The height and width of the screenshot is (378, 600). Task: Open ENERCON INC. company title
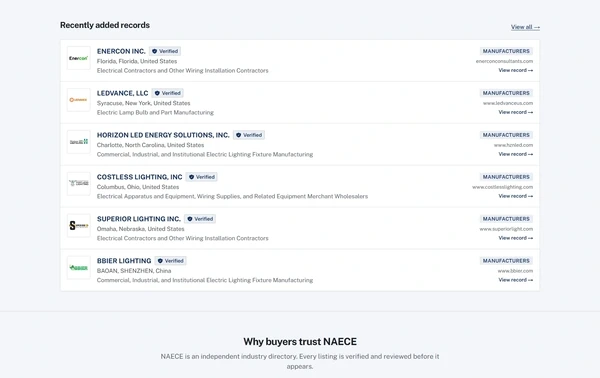[x=121, y=51]
